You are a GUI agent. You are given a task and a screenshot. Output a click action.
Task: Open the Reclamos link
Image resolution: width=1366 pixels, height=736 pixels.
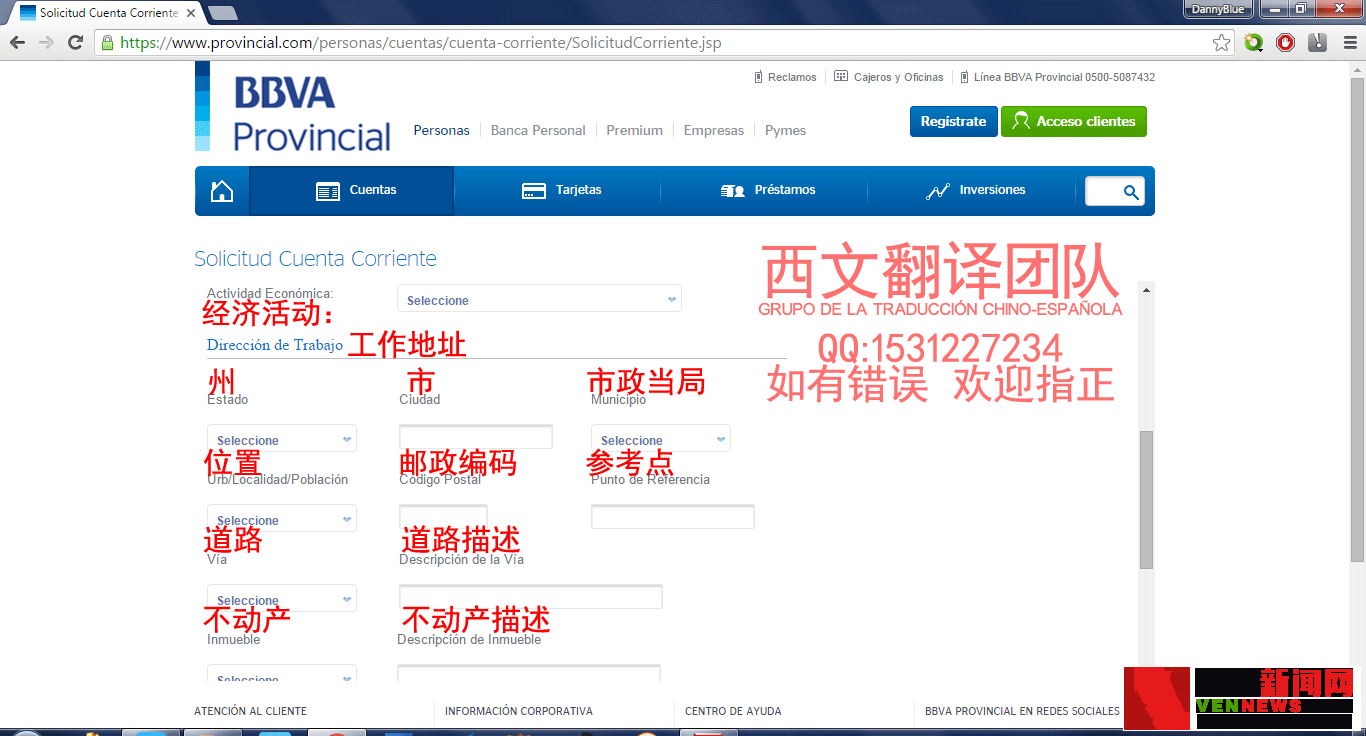click(785, 77)
